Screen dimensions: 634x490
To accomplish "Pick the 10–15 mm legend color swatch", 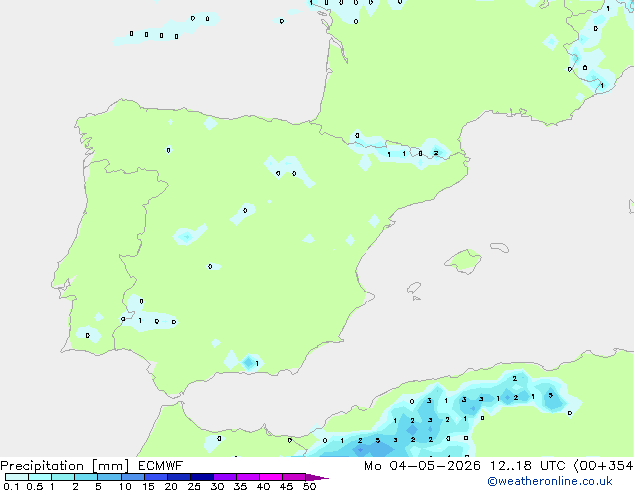I will coord(133,477).
